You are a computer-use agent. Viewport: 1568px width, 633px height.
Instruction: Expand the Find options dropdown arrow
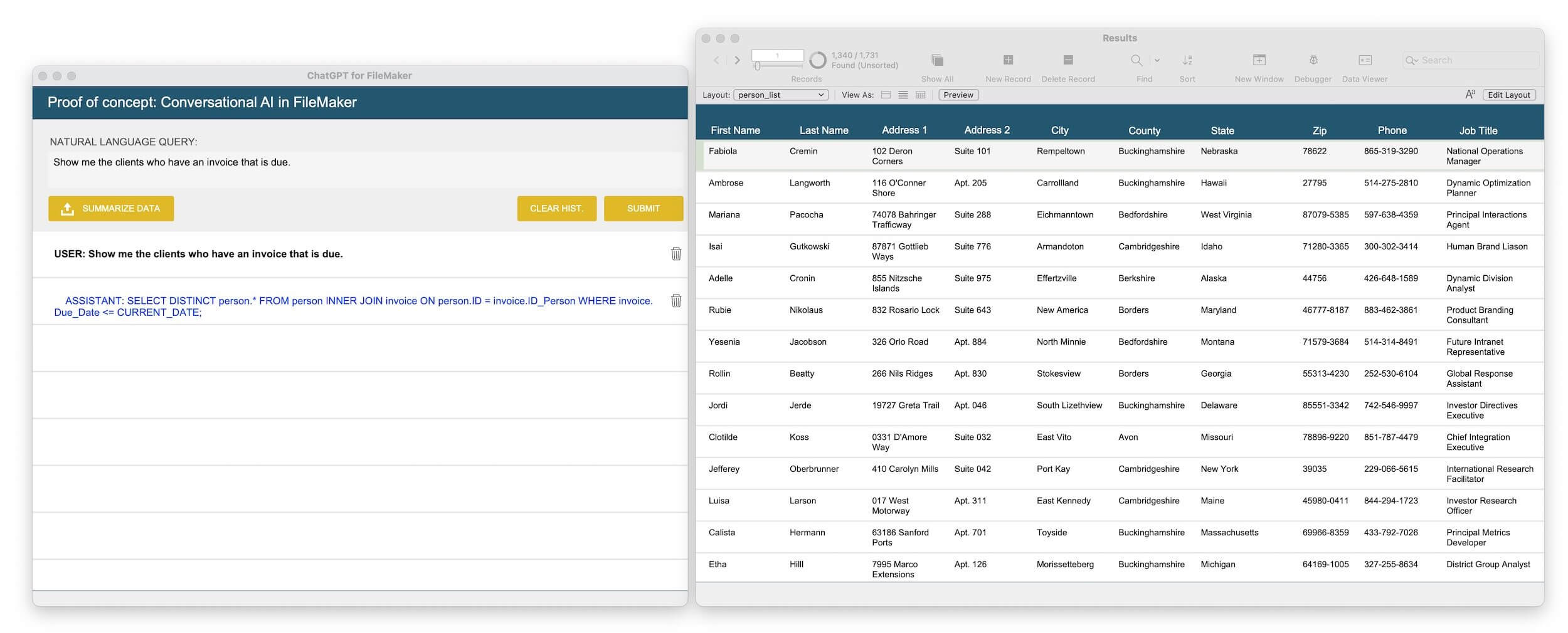(x=1157, y=61)
